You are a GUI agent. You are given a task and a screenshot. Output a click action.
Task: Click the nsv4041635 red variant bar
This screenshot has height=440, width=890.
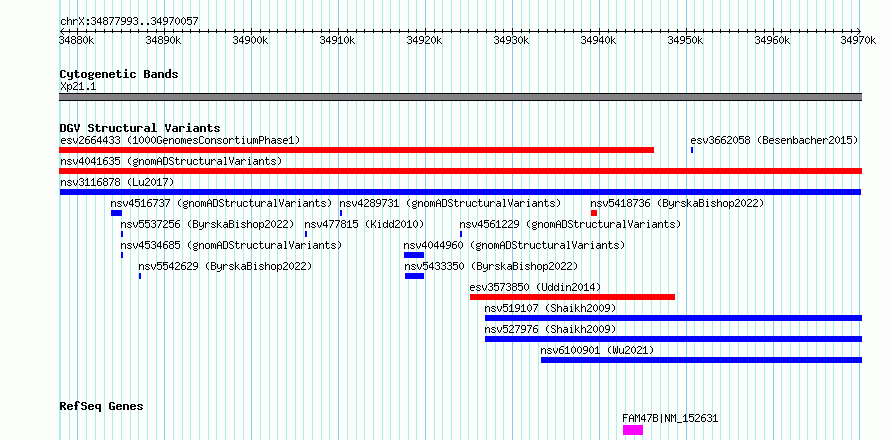(x=460, y=171)
